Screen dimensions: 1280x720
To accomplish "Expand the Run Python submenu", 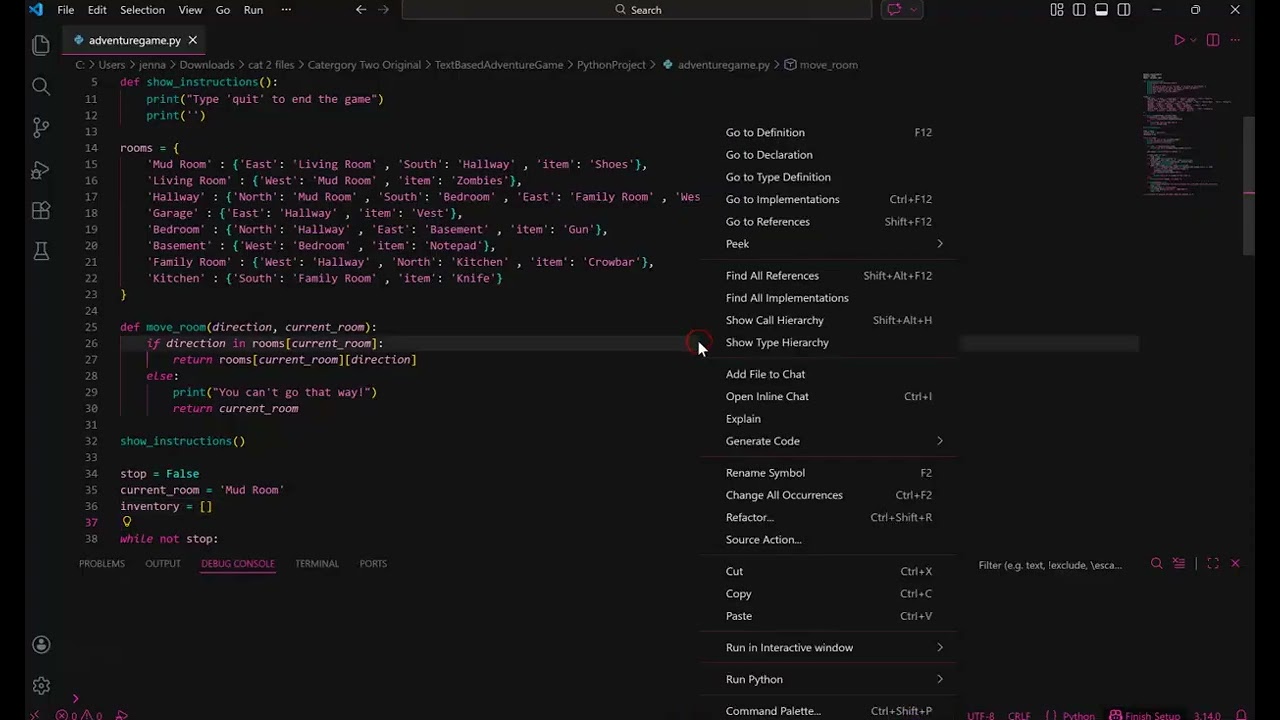I will click(x=829, y=680).
